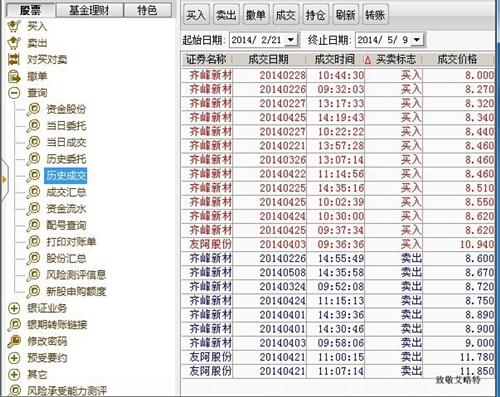Select the 友阿股份 买入 row at 10.940

(338, 244)
